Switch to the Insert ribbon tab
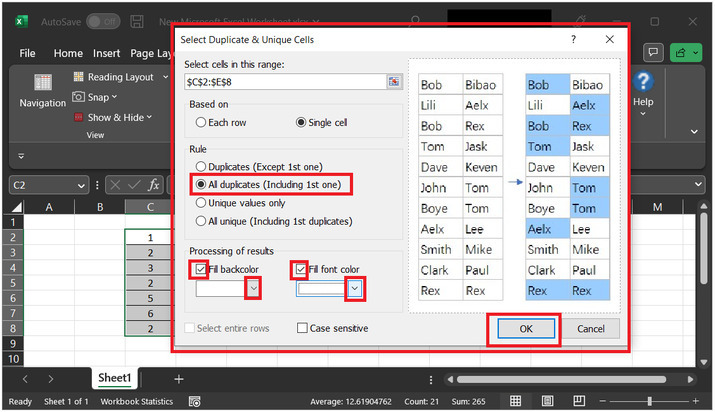The image size is (715, 412). 106,53
